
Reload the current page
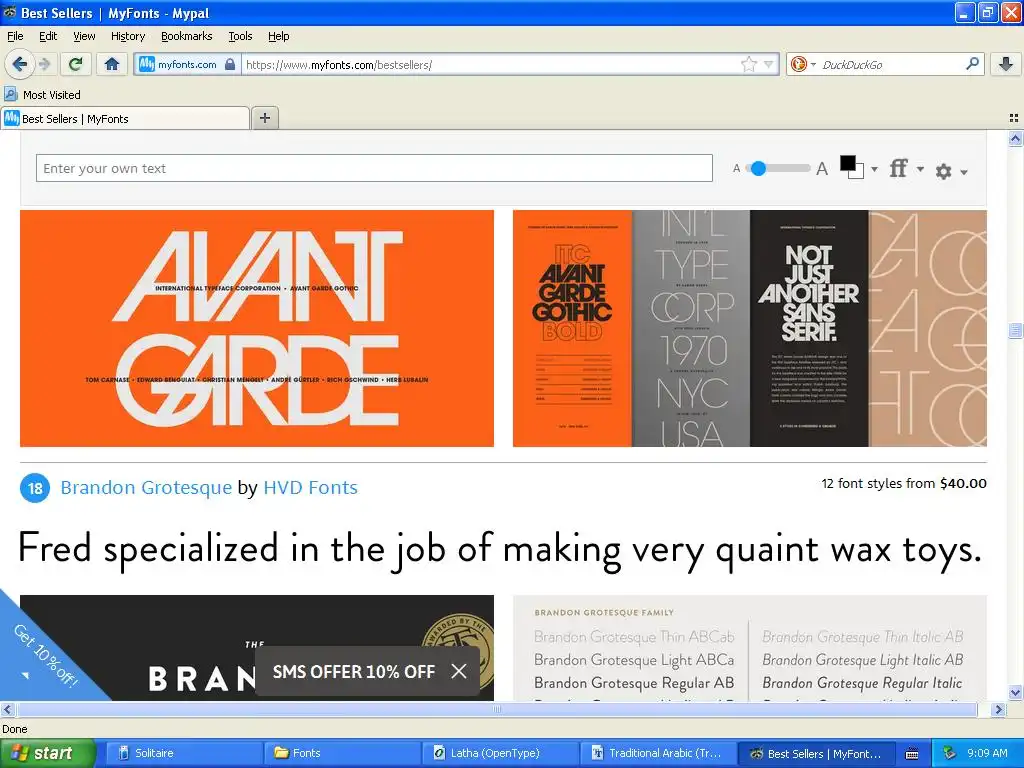click(x=76, y=64)
